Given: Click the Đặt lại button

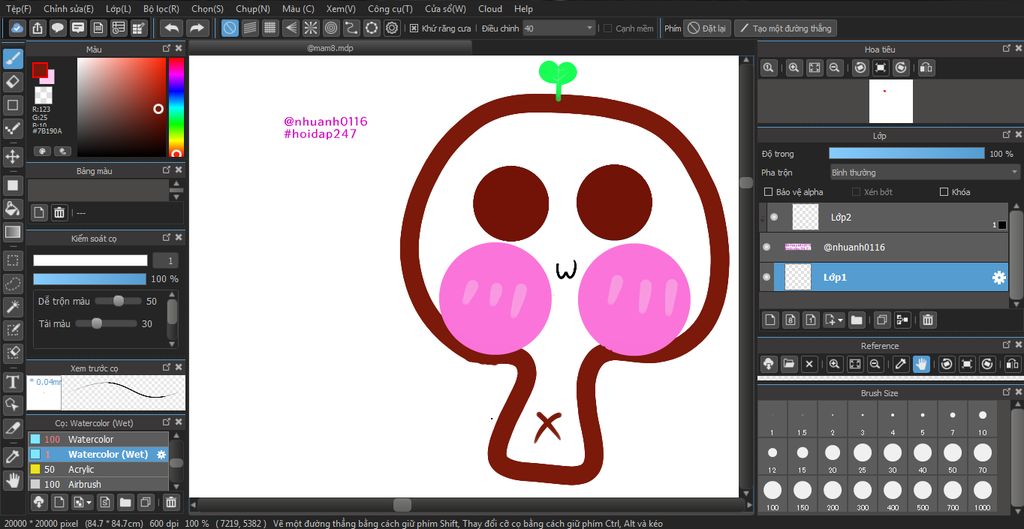Looking at the screenshot, I should [706, 28].
